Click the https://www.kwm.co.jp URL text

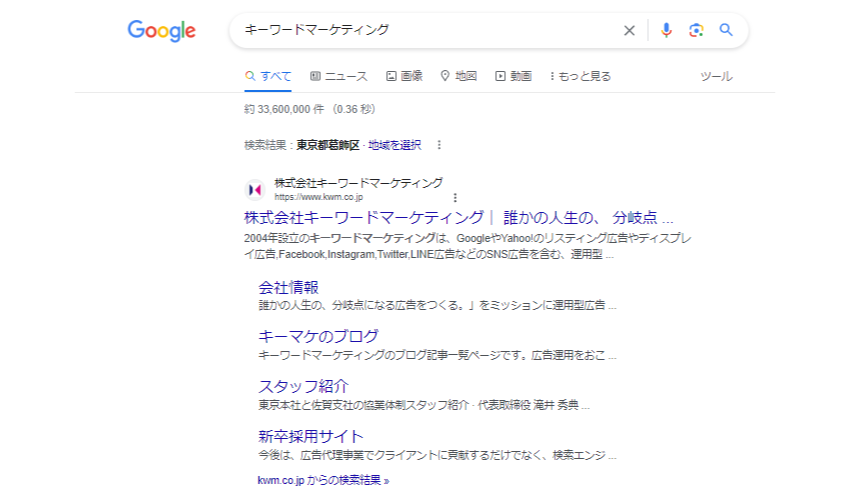319,197
